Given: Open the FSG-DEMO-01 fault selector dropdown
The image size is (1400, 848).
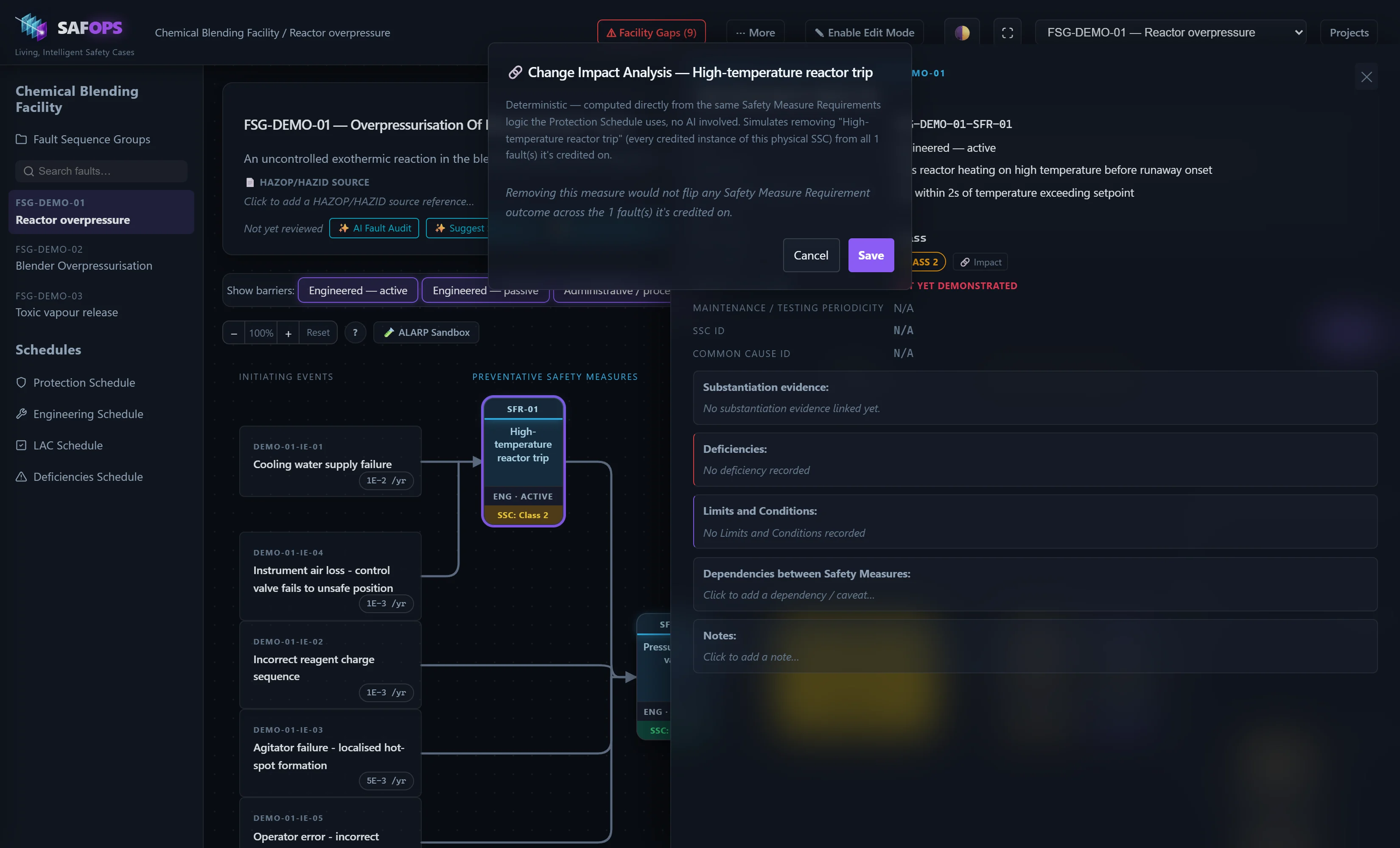Looking at the screenshot, I should coord(1171,32).
